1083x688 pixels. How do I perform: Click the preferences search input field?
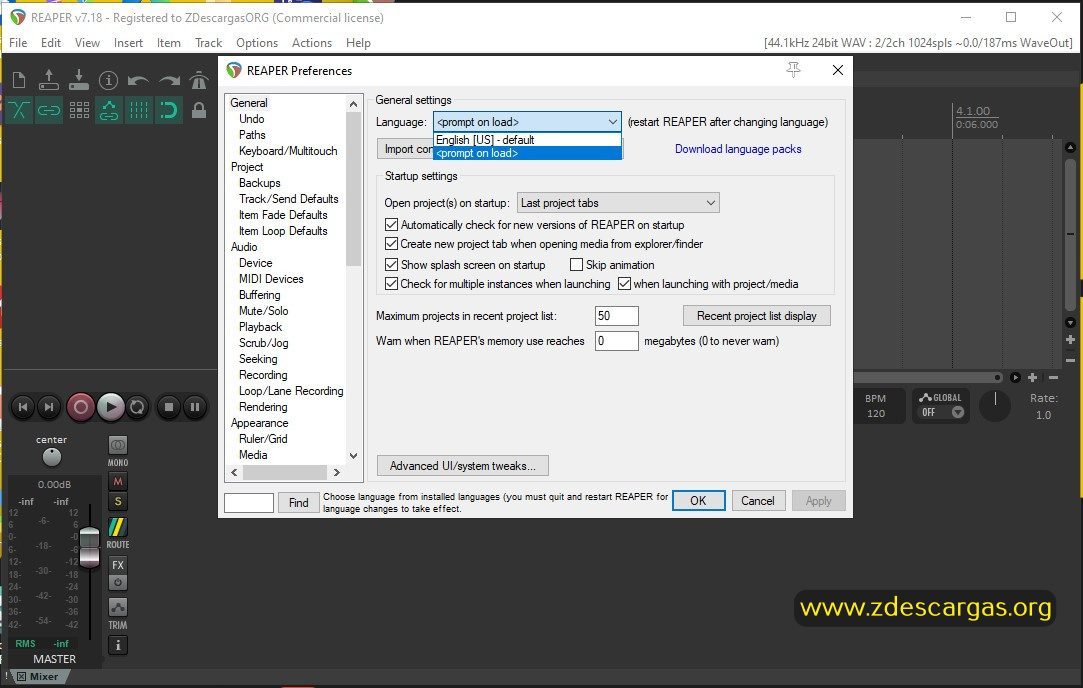tap(249, 503)
